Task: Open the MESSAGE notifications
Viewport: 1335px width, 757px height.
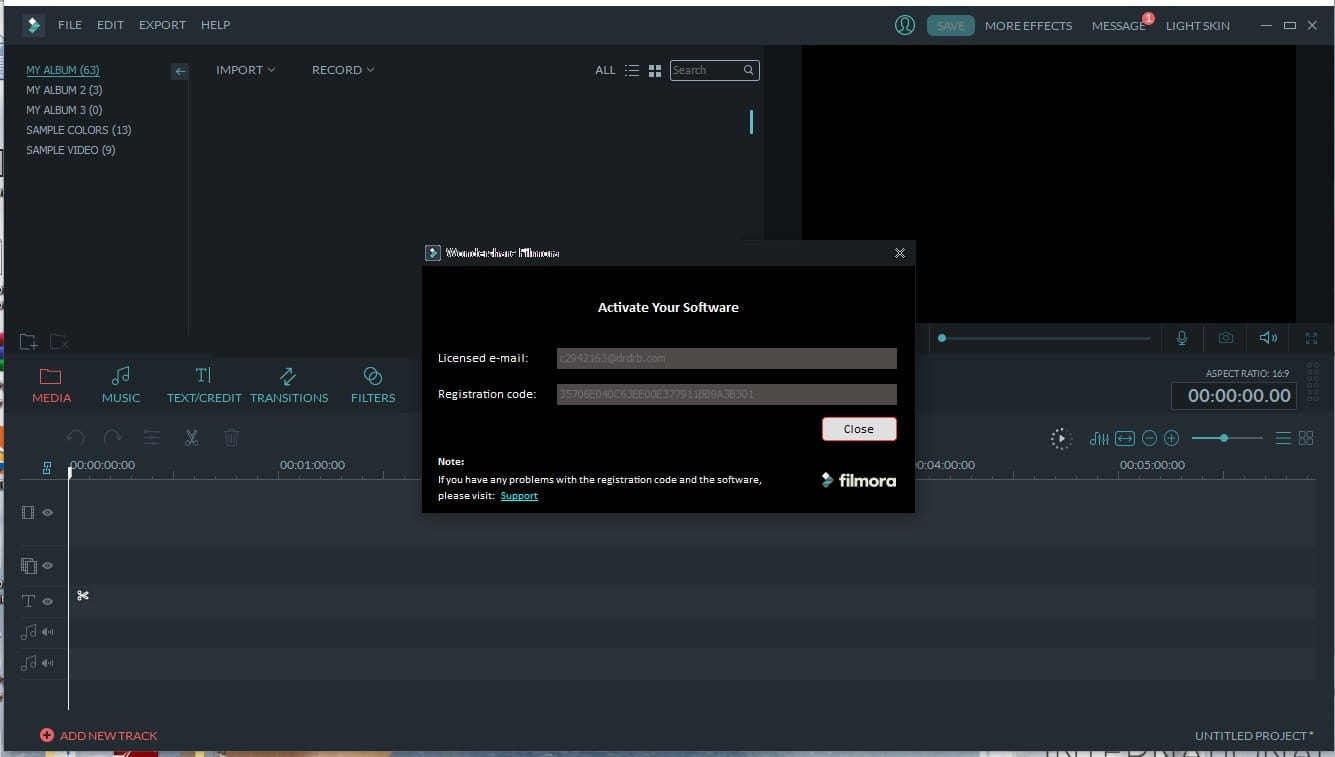Action: tap(1118, 25)
